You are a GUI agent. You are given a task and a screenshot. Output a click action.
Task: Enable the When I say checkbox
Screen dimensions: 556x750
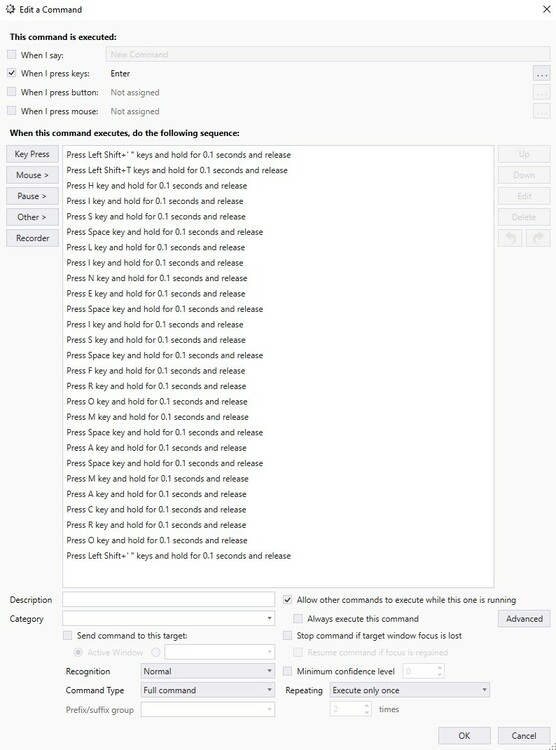(11, 55)
